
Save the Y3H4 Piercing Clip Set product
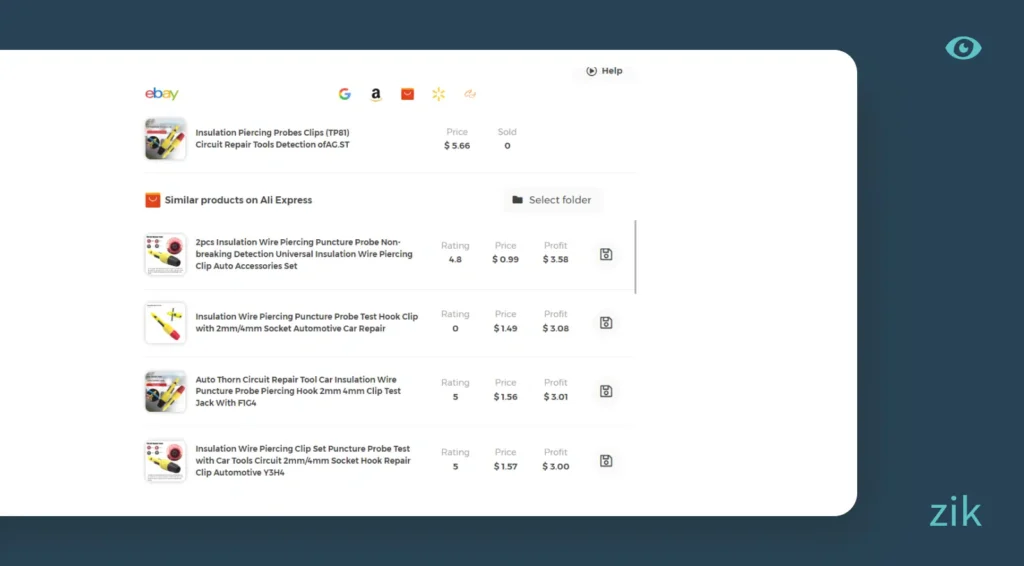click(x=606, y=461)
